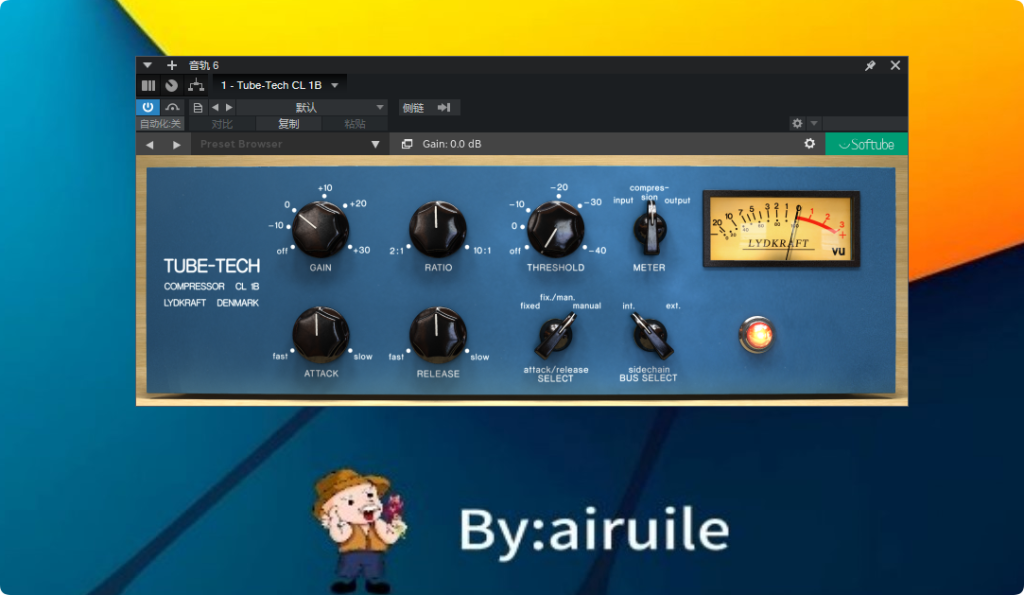Screen dimensions: 1024x595
Task: Show the channel editor bars icon
Action: (148, 86)
